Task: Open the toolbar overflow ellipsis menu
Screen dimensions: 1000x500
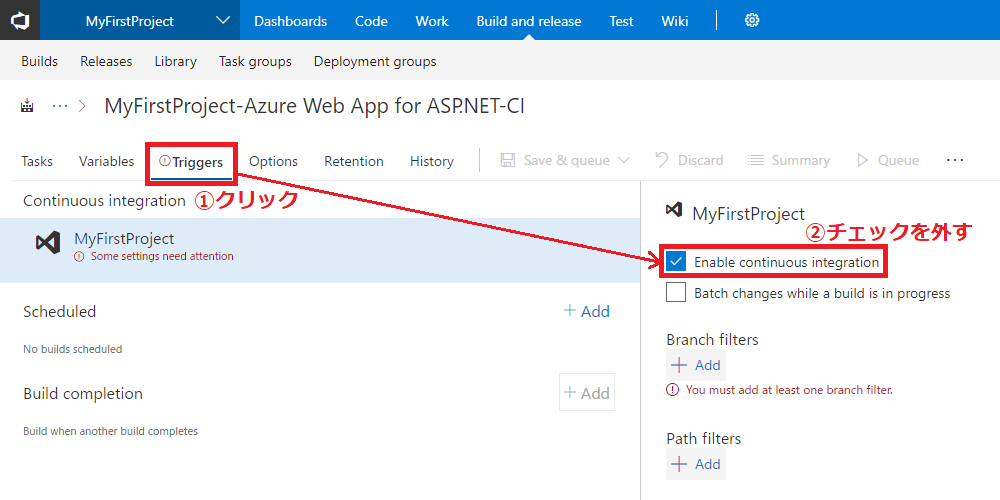Action: [x=955, y=160]
